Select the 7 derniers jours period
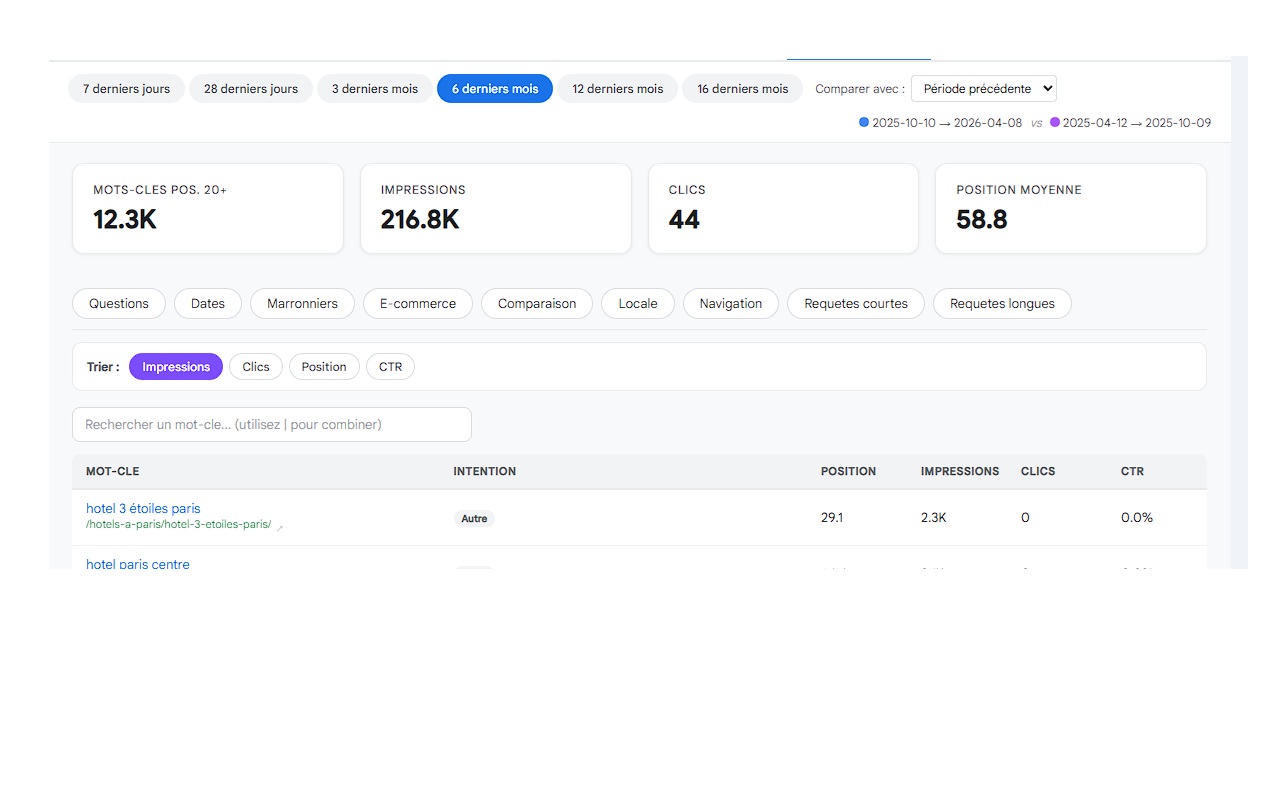Screen dimensions: 1280x800 coord(126,89)
